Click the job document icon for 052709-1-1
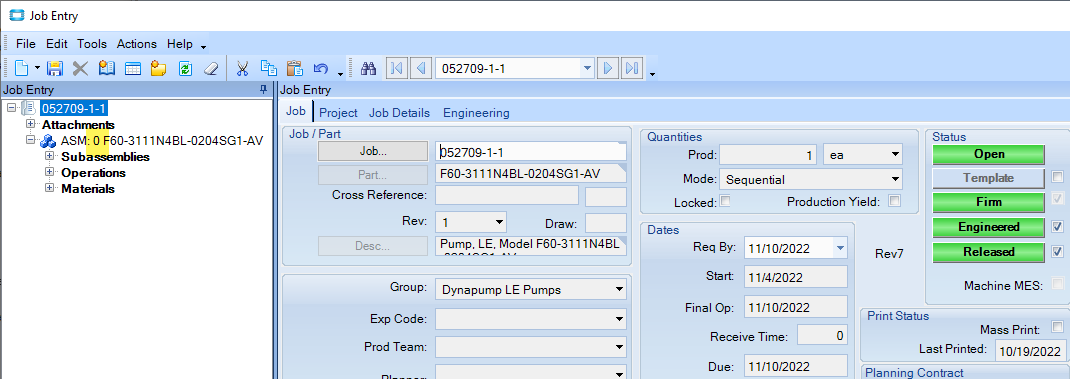The height and width of the screenshot is (379, 1070). (29, 108)
